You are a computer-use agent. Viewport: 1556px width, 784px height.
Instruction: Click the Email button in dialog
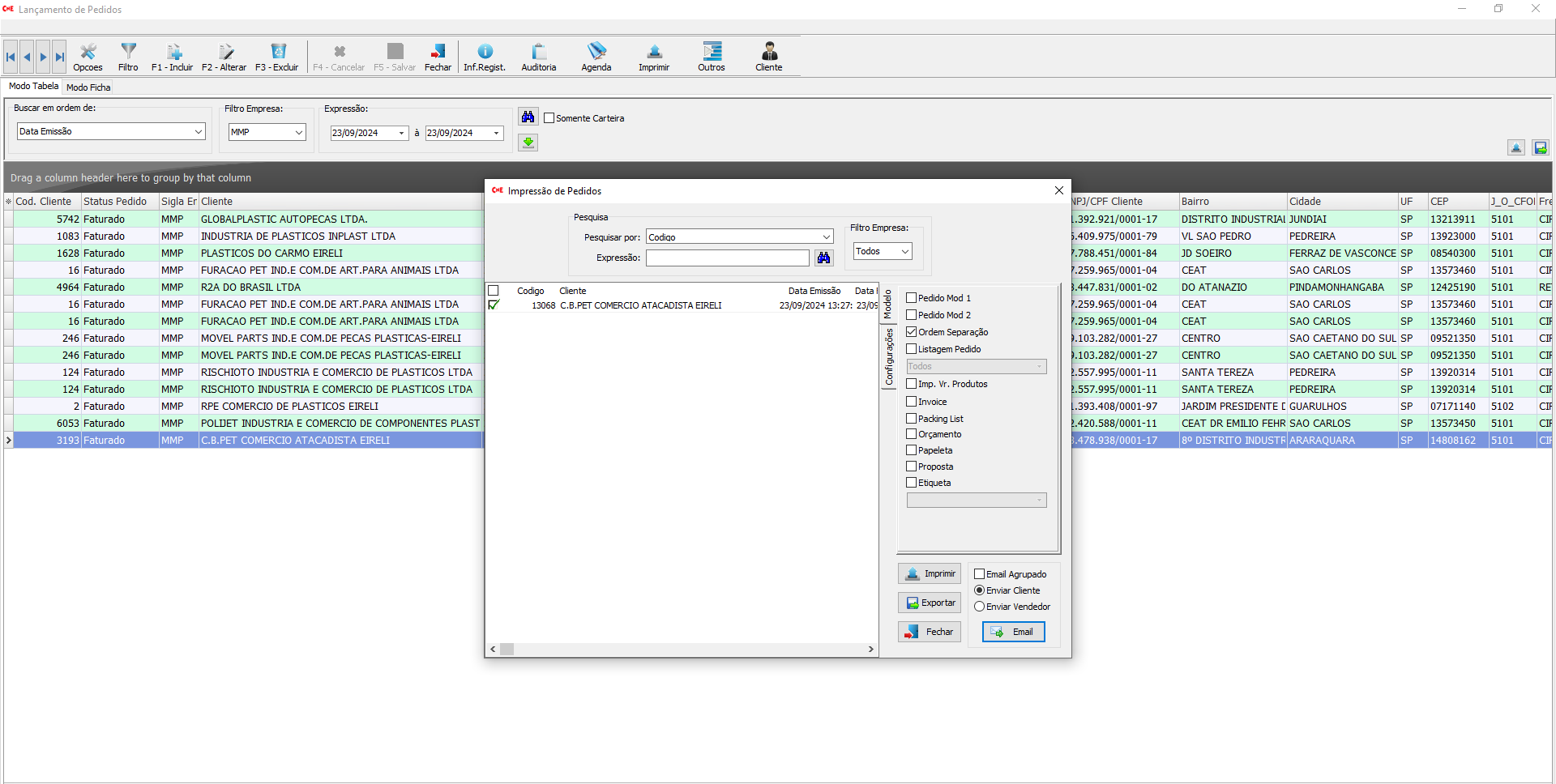pyautogui.click(x=1013, y=632)
